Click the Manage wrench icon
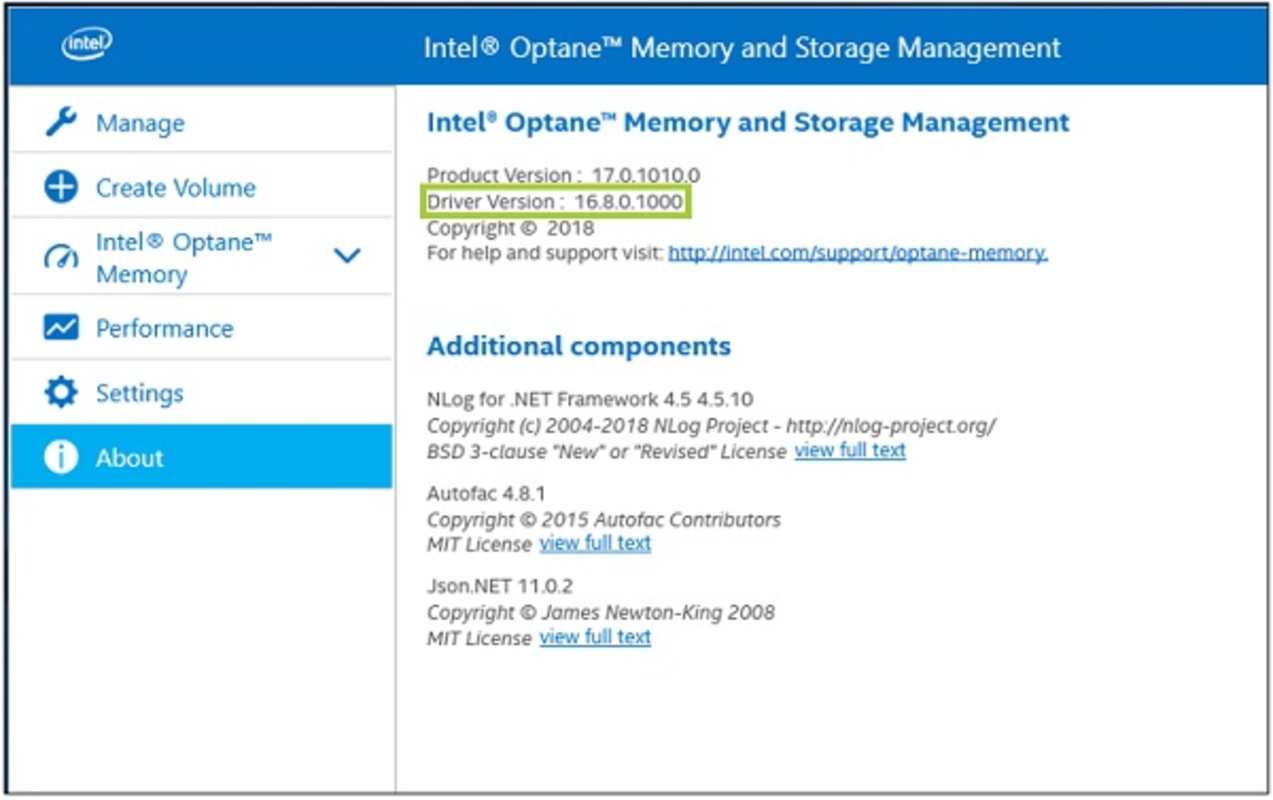The height and width of the screenshot is (800, 1273). click(x=61, y=122)
